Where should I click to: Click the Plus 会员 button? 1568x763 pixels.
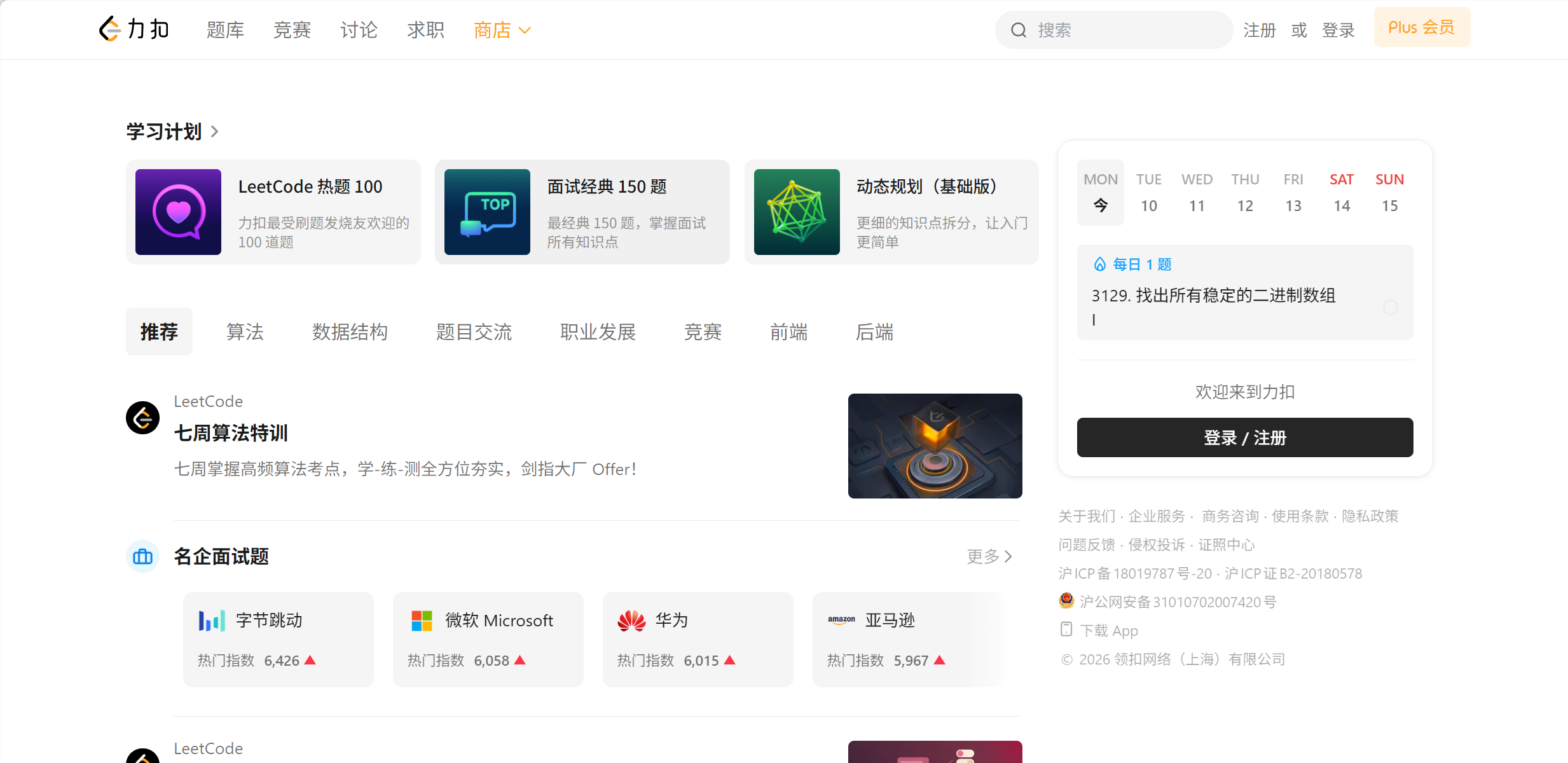1422,27
